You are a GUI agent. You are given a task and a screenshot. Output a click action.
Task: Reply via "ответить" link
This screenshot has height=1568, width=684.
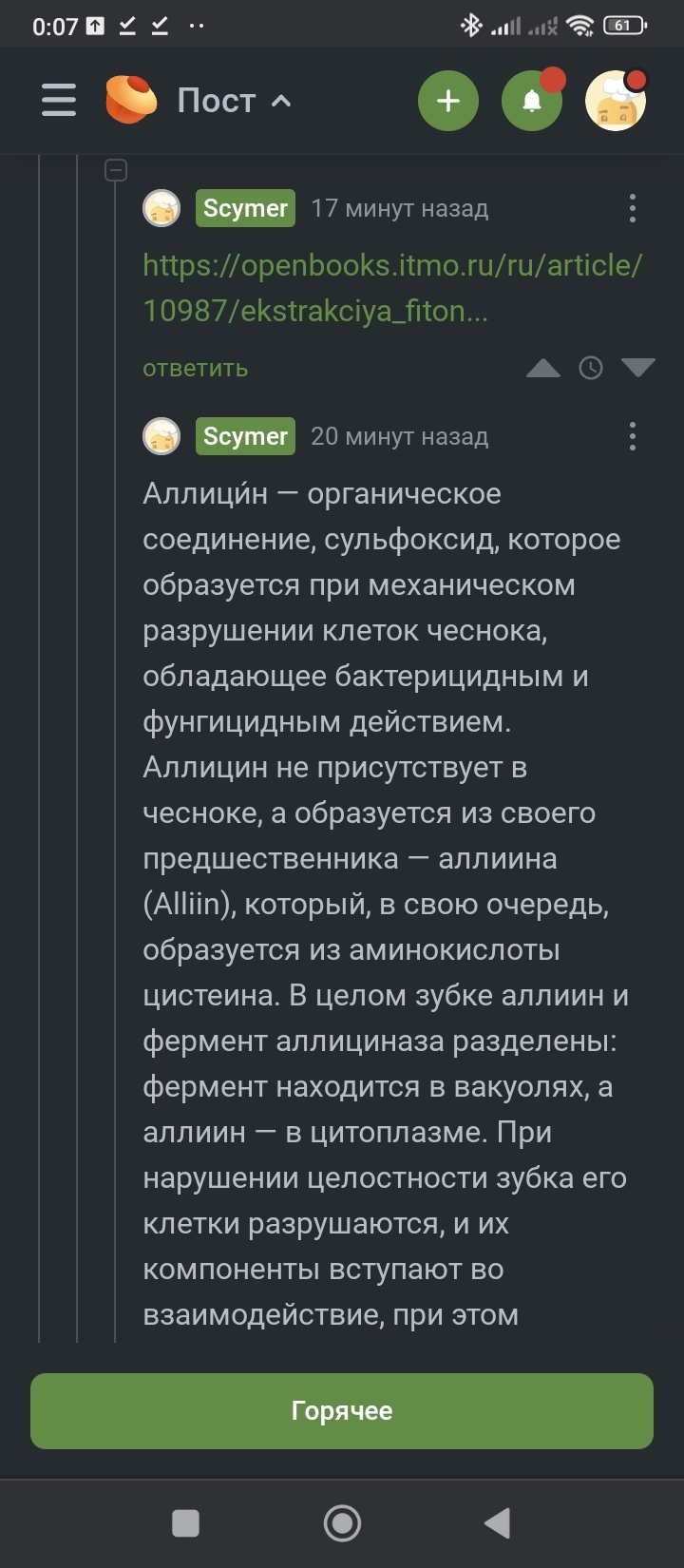point(195,369)
